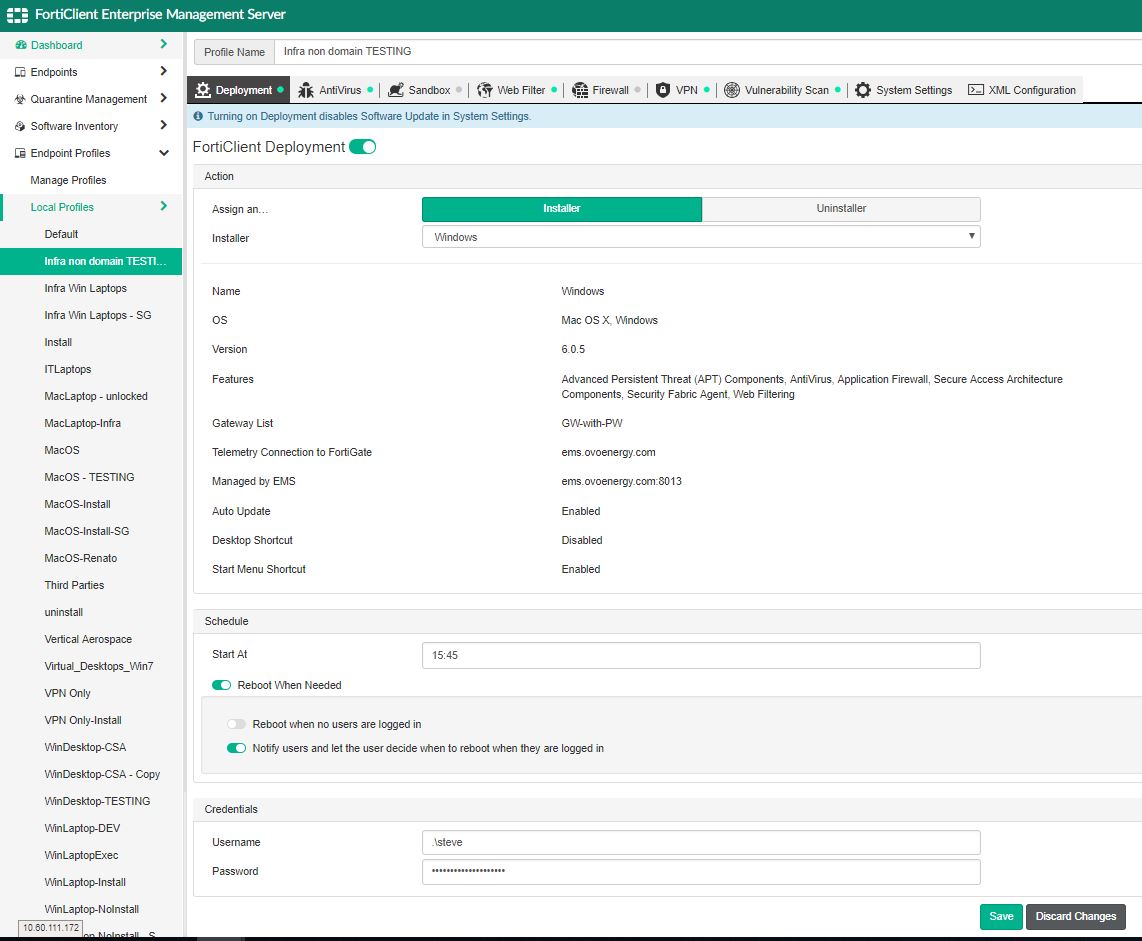Click the Start At time field
The height and width of the screenshot is (941, 1142).
(701, 655)
